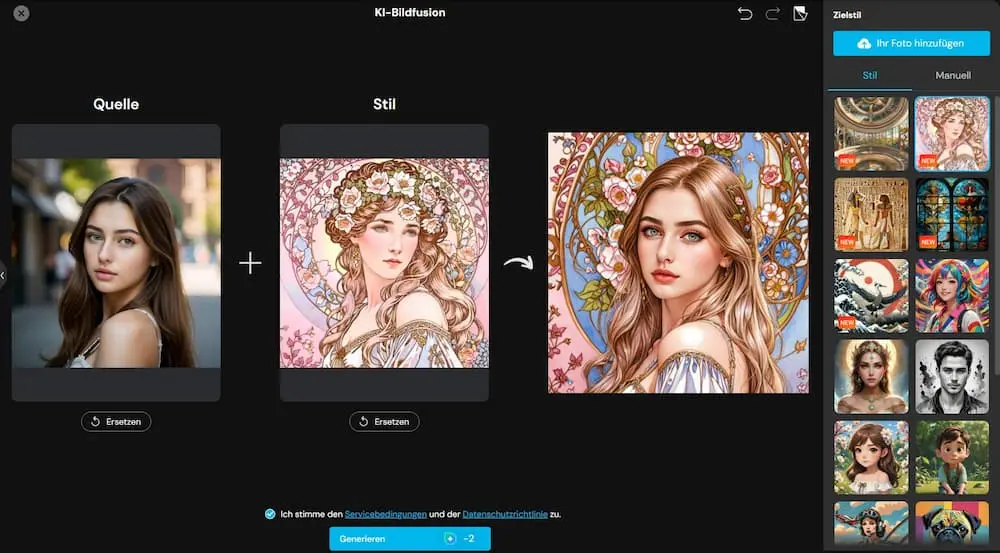
Task: Redo the last action
Action: pos(772,13)
